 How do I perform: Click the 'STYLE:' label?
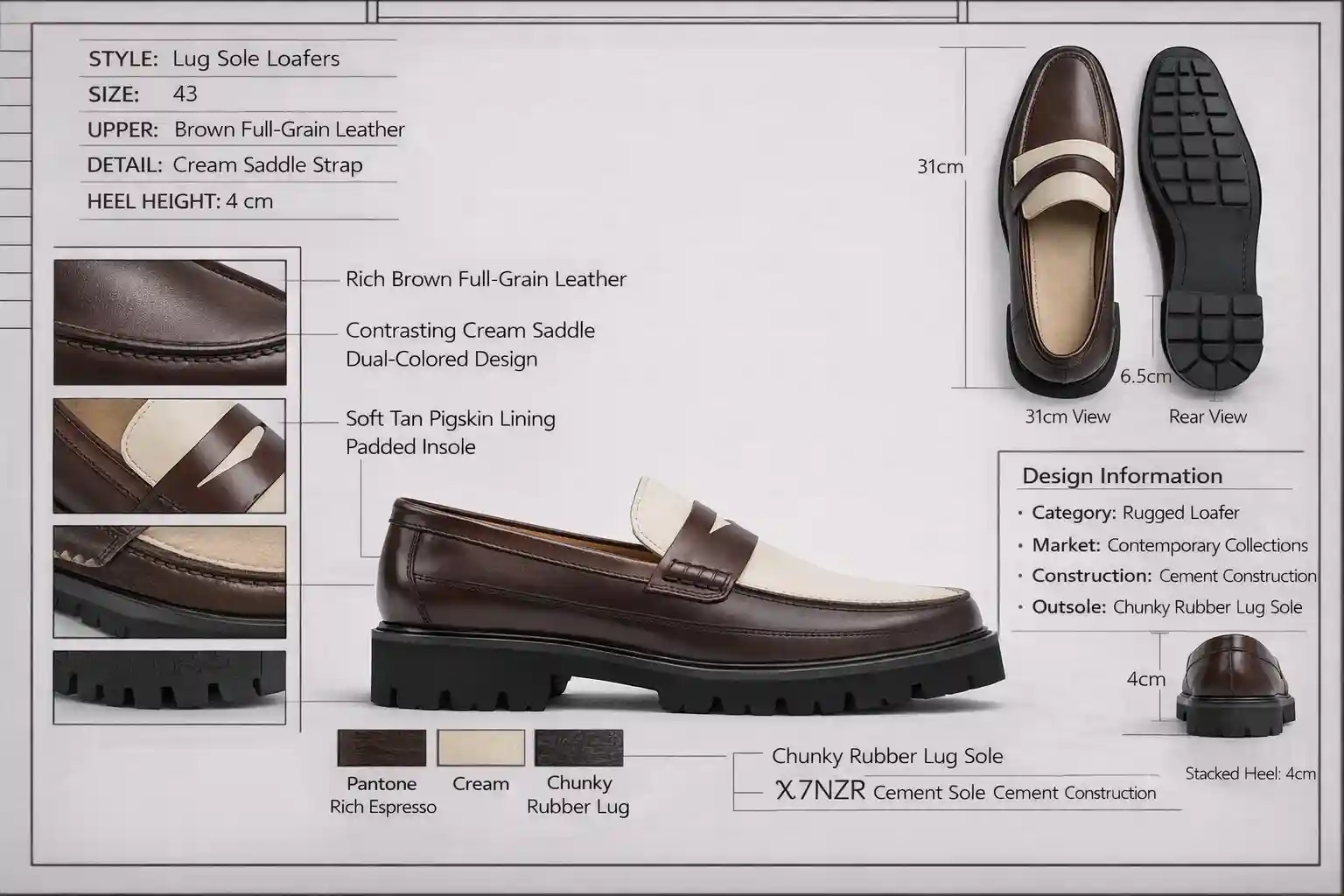(123, 59)
